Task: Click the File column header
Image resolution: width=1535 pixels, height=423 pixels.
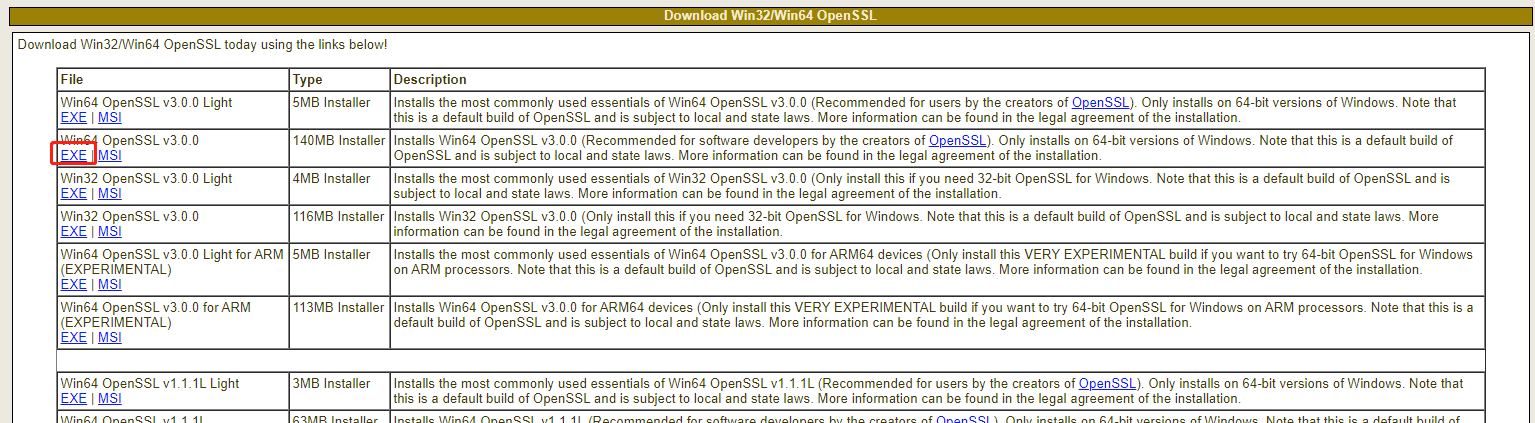Action: click(71, 80)
